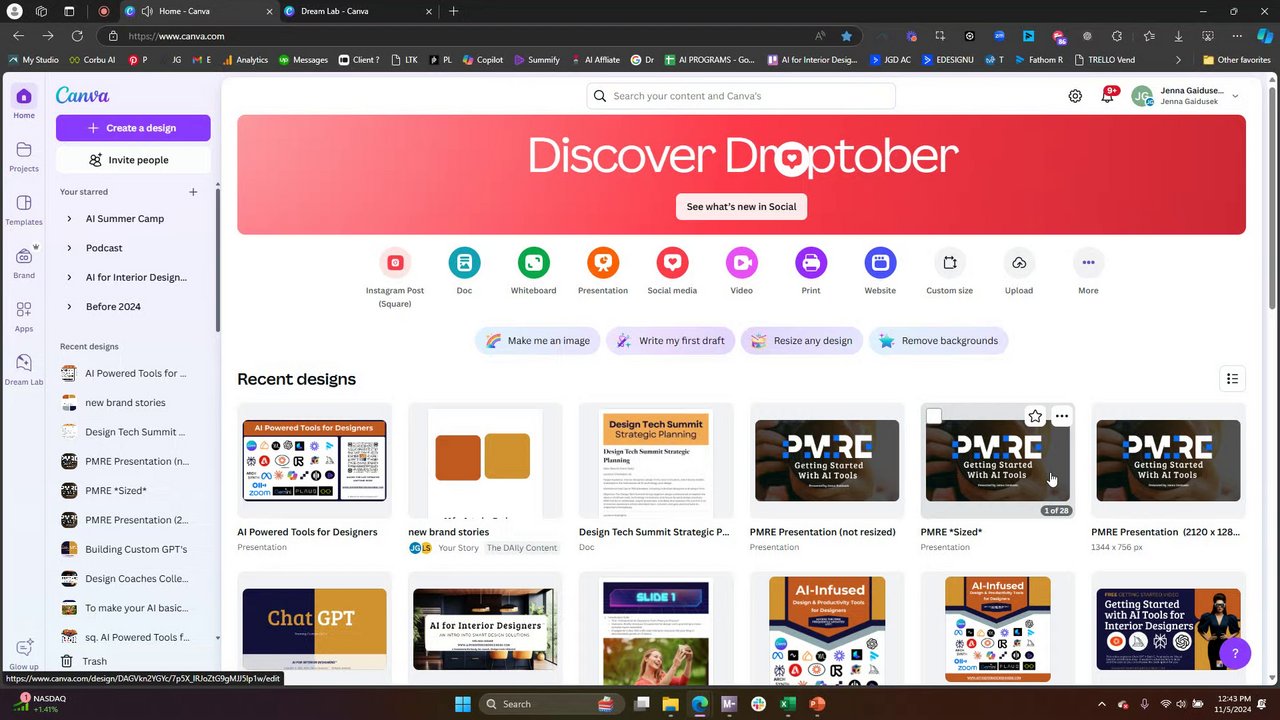Image resolution: width=1280 pixels, height=720 pixels.
Task: Click the Canva content search field
Action: pyautogui.click(x=741, y=96)
